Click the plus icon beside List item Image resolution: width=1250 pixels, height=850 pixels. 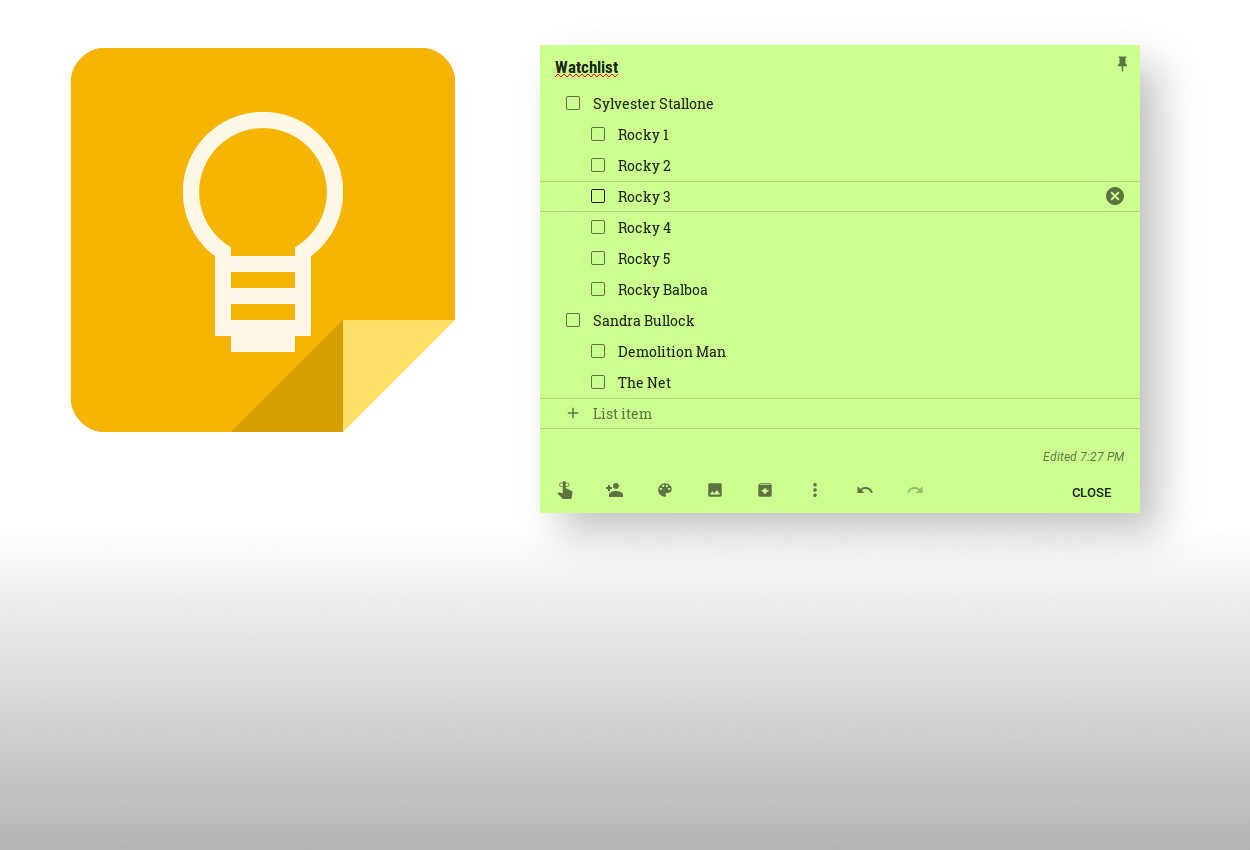tap(573, 413)
